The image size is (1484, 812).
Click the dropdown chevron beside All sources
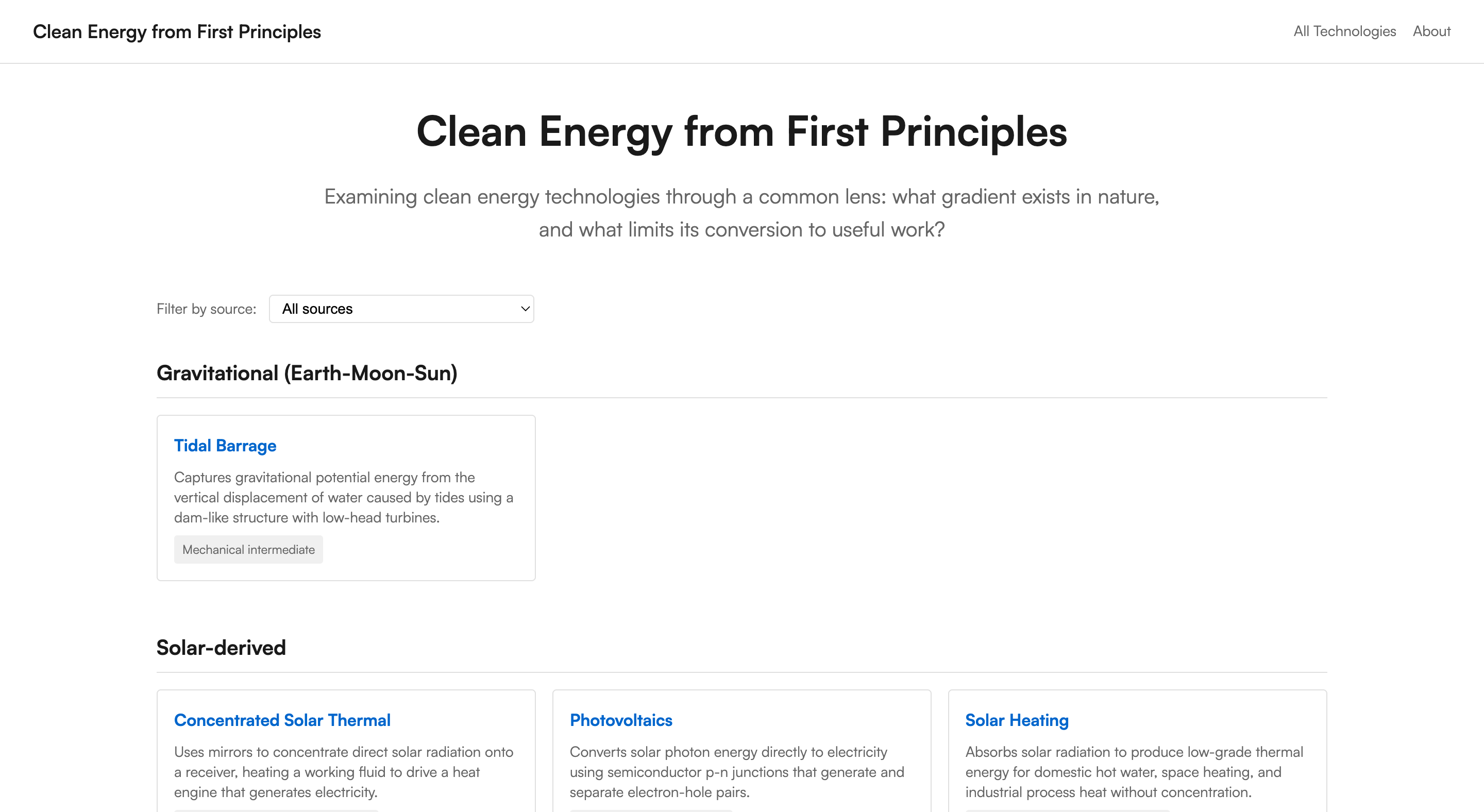pyautogui.click(x=523, y=309)
